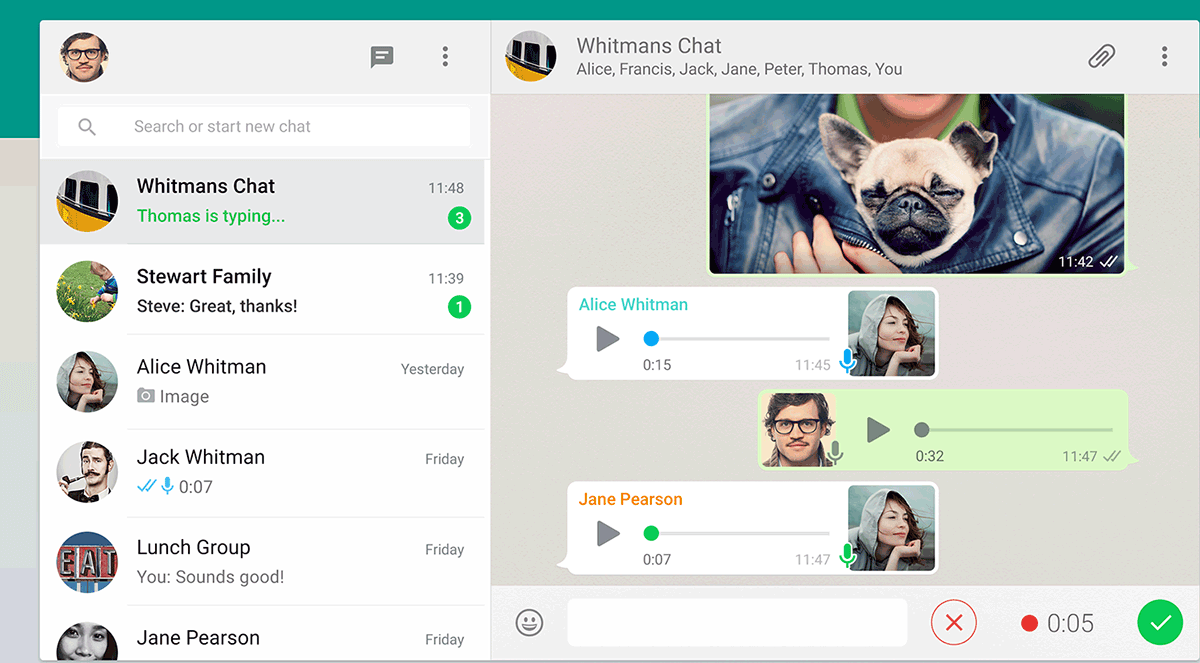Select the Alice Whitman conversation

[x=262, y=381]
